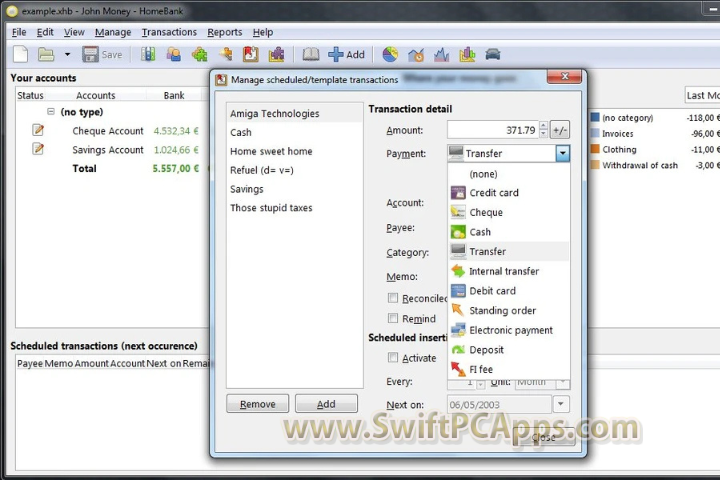Click the Invoices category color swatch
Screen dimensions: 720x480
[595, 133]
